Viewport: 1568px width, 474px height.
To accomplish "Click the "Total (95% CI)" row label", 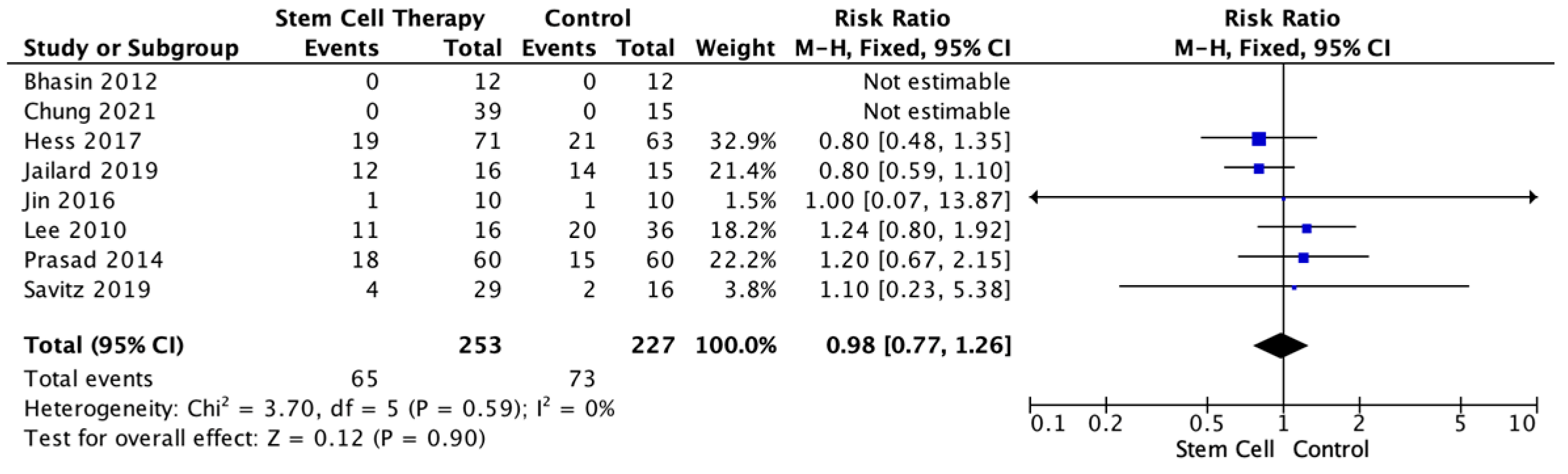I will click(x=104, y=346).
